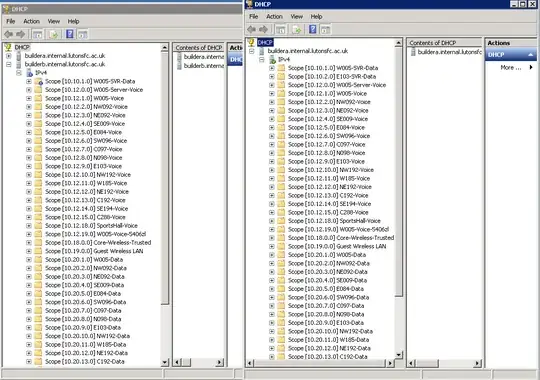
Task: Click folder icon of E103-SVR-Data scope, right window
Action: pyautogui.click(x=281, y=76)
